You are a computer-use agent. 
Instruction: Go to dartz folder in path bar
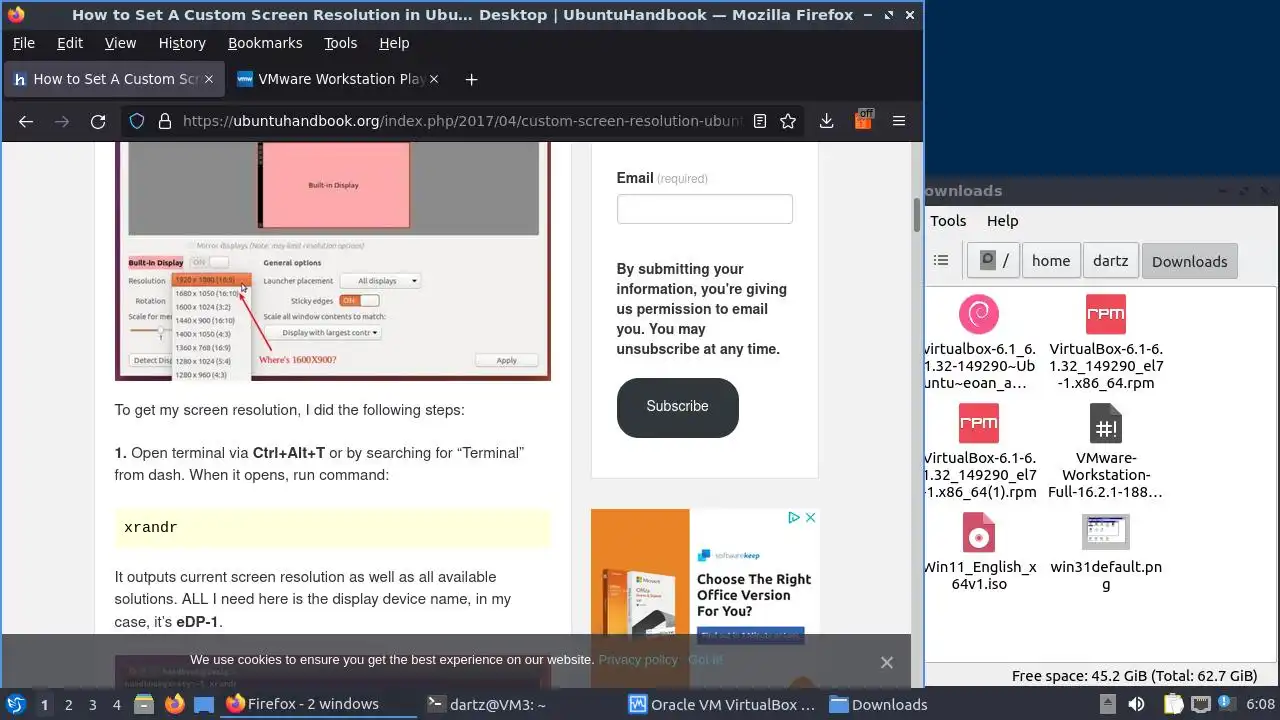coord(1110,260)
